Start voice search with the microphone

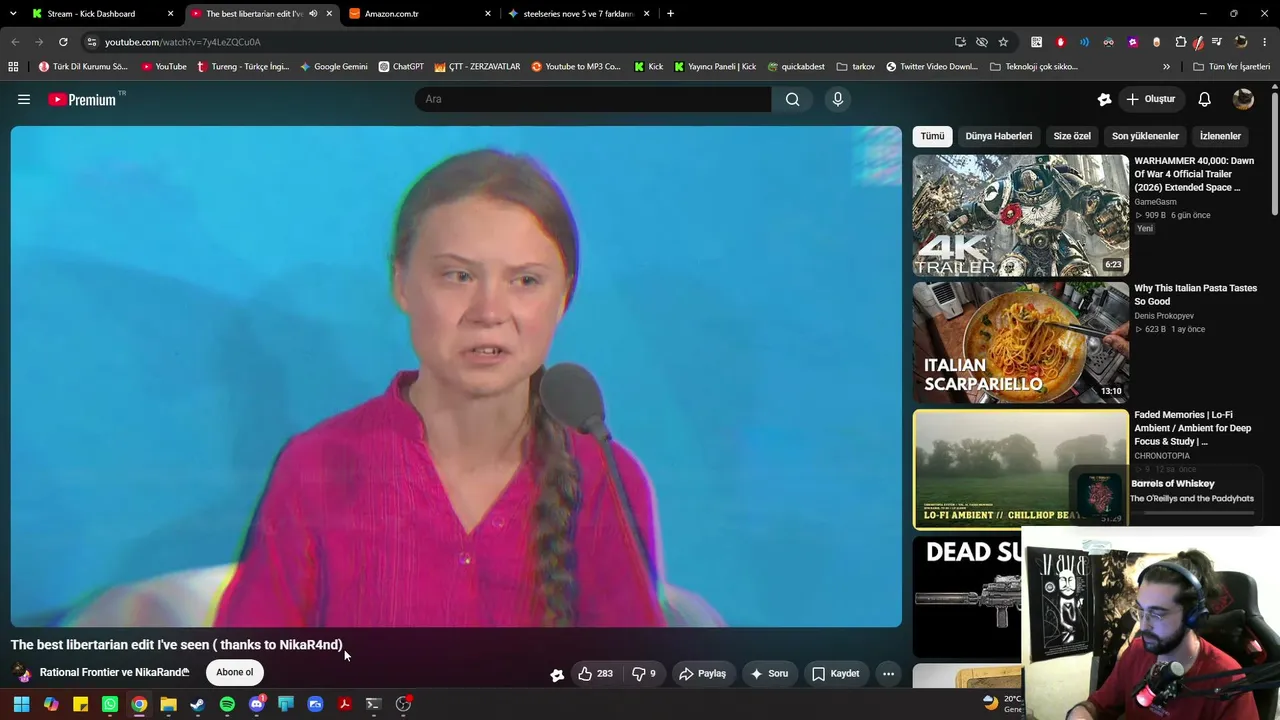pyautogui.click(x=838, y=99)
